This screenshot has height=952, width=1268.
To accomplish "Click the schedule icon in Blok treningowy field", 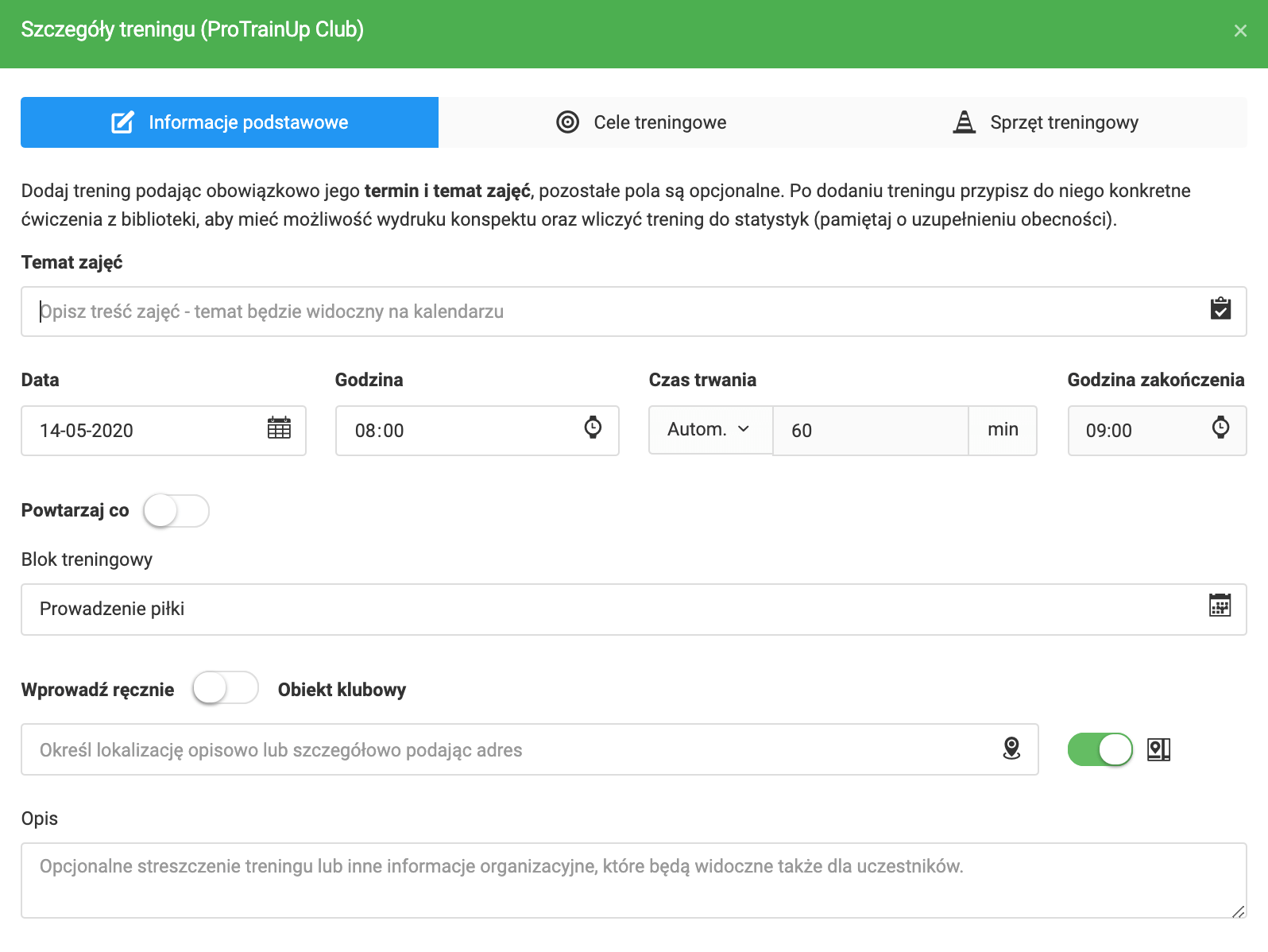I will point(1220,606).
